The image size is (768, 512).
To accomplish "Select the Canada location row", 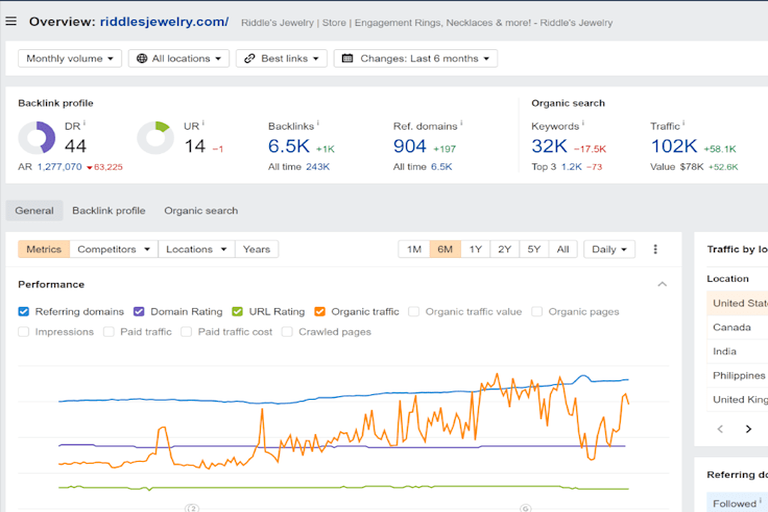I will (737, 327).
